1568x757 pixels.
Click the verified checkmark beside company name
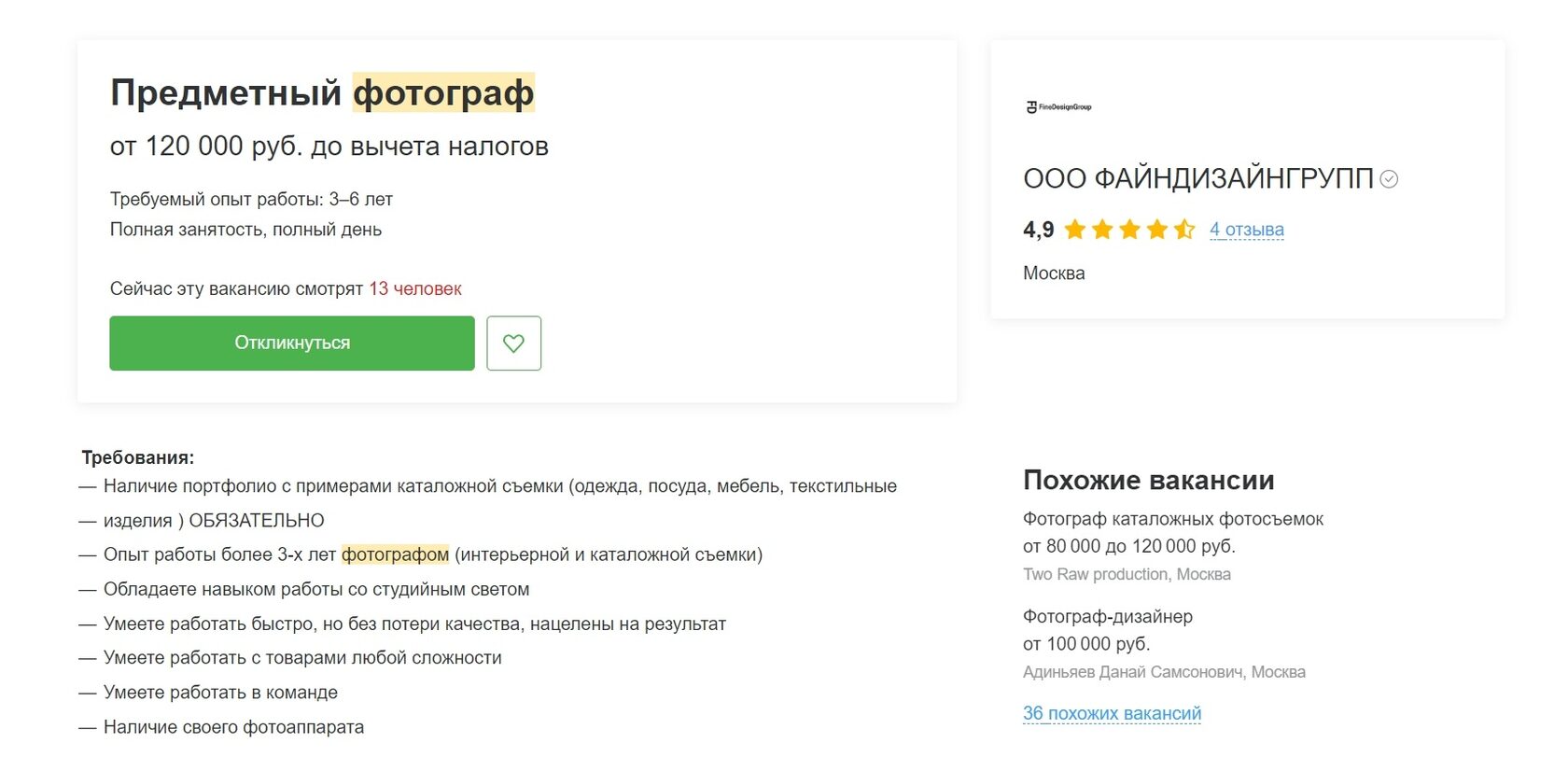pyautogui.click(x=1389, y=179)
